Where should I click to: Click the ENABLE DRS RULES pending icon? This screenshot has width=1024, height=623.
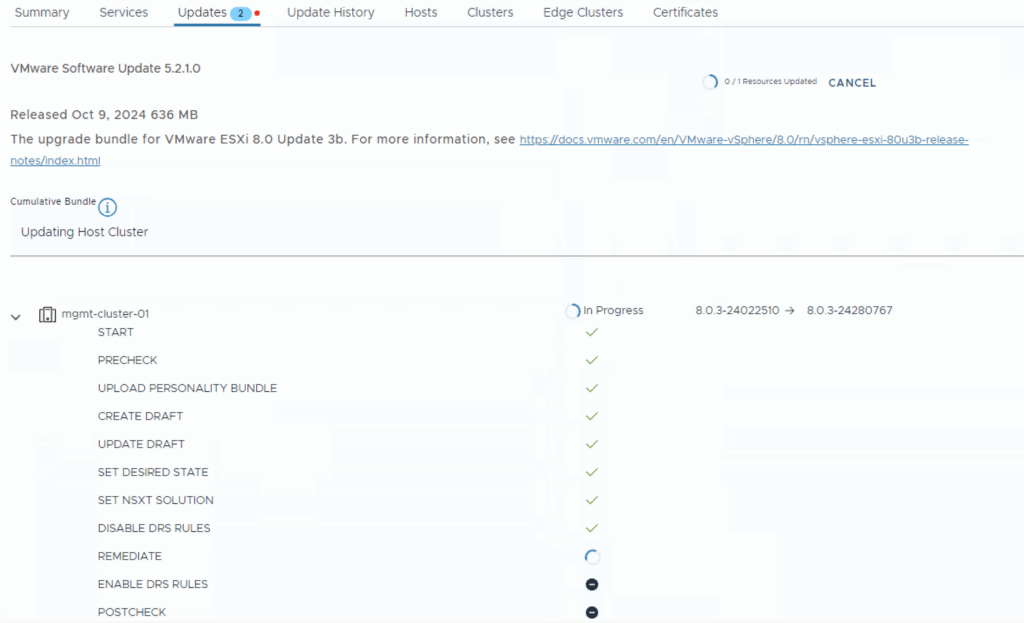pyautogui.click(x=592, y=585)
